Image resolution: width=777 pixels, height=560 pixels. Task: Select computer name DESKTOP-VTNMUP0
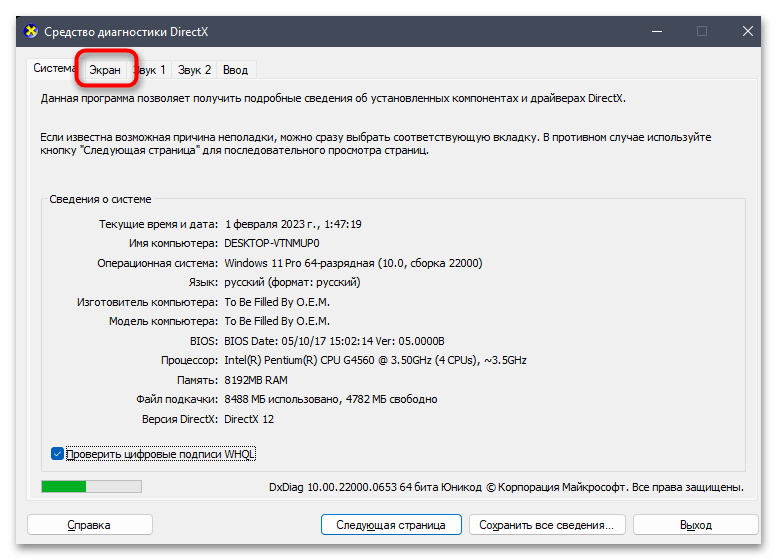(272, 243)
